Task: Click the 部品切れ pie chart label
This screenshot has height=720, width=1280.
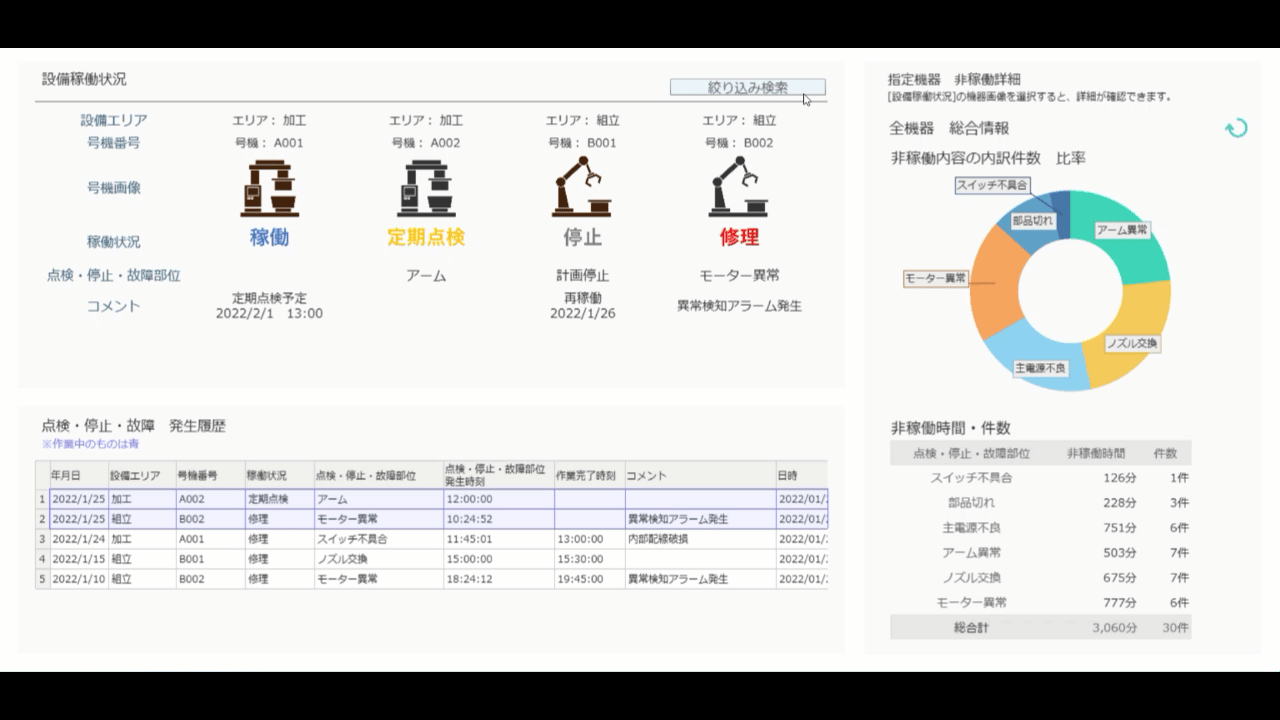Action: [x=1033, y=220]
